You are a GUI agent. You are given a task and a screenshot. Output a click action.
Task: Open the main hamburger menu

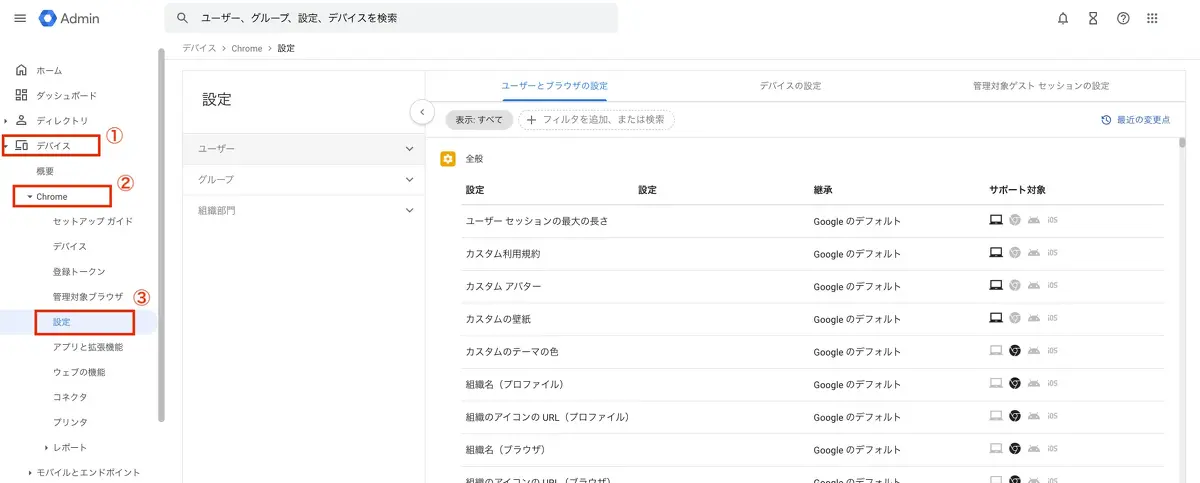tap(20, 18)
